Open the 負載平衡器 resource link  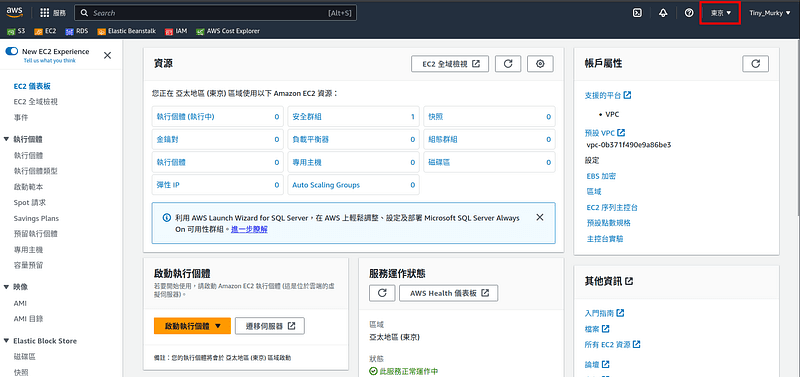click(311, 139)
